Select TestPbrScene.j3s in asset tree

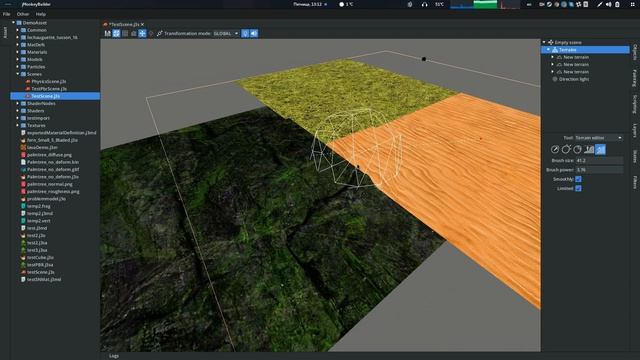tap(46, 89)
